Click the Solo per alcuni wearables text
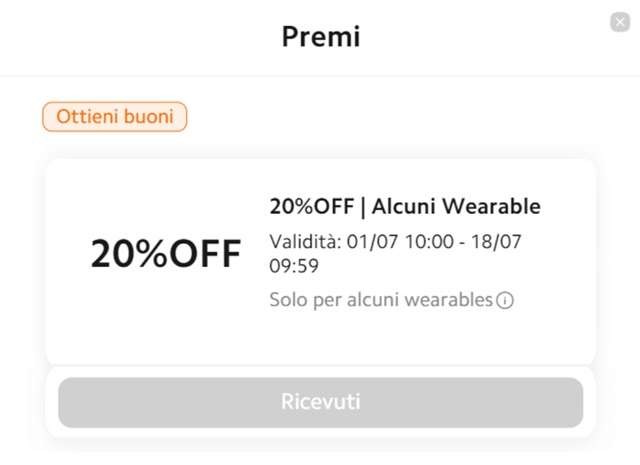Viewport: 640px width, 465px height. [x=381, y=300]
